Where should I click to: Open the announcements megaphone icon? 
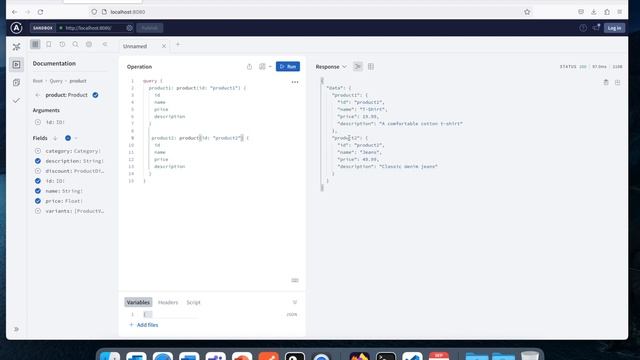596,28
